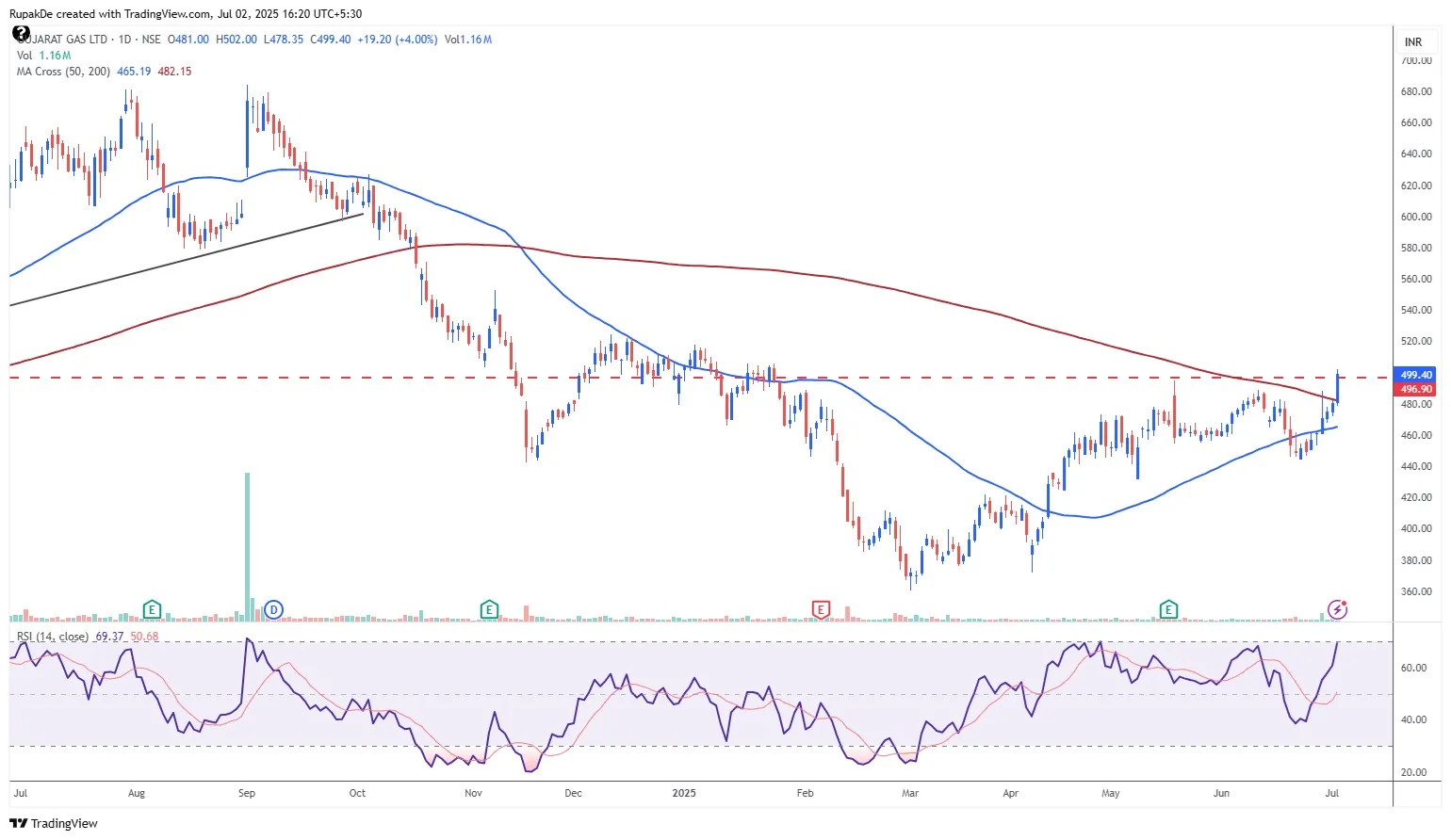Open the earnings E marker near November

click(x=489, y=610)
